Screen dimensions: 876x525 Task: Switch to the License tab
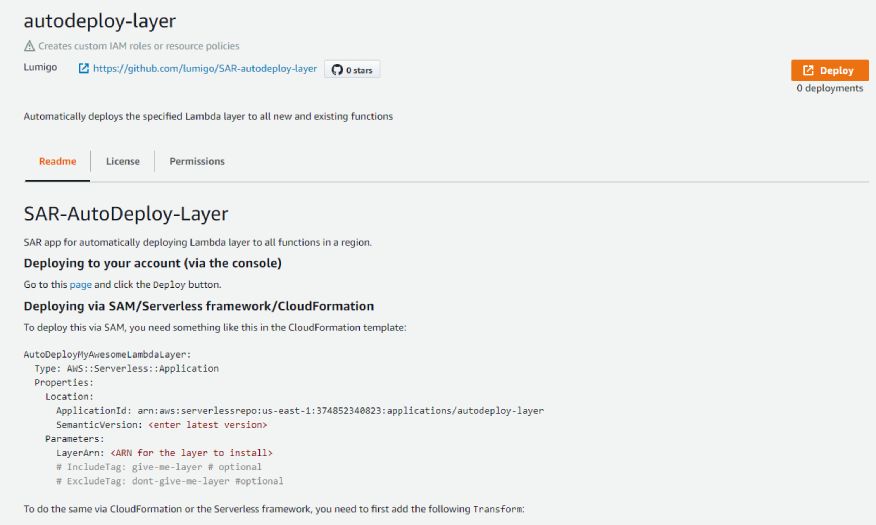[123, 161]
